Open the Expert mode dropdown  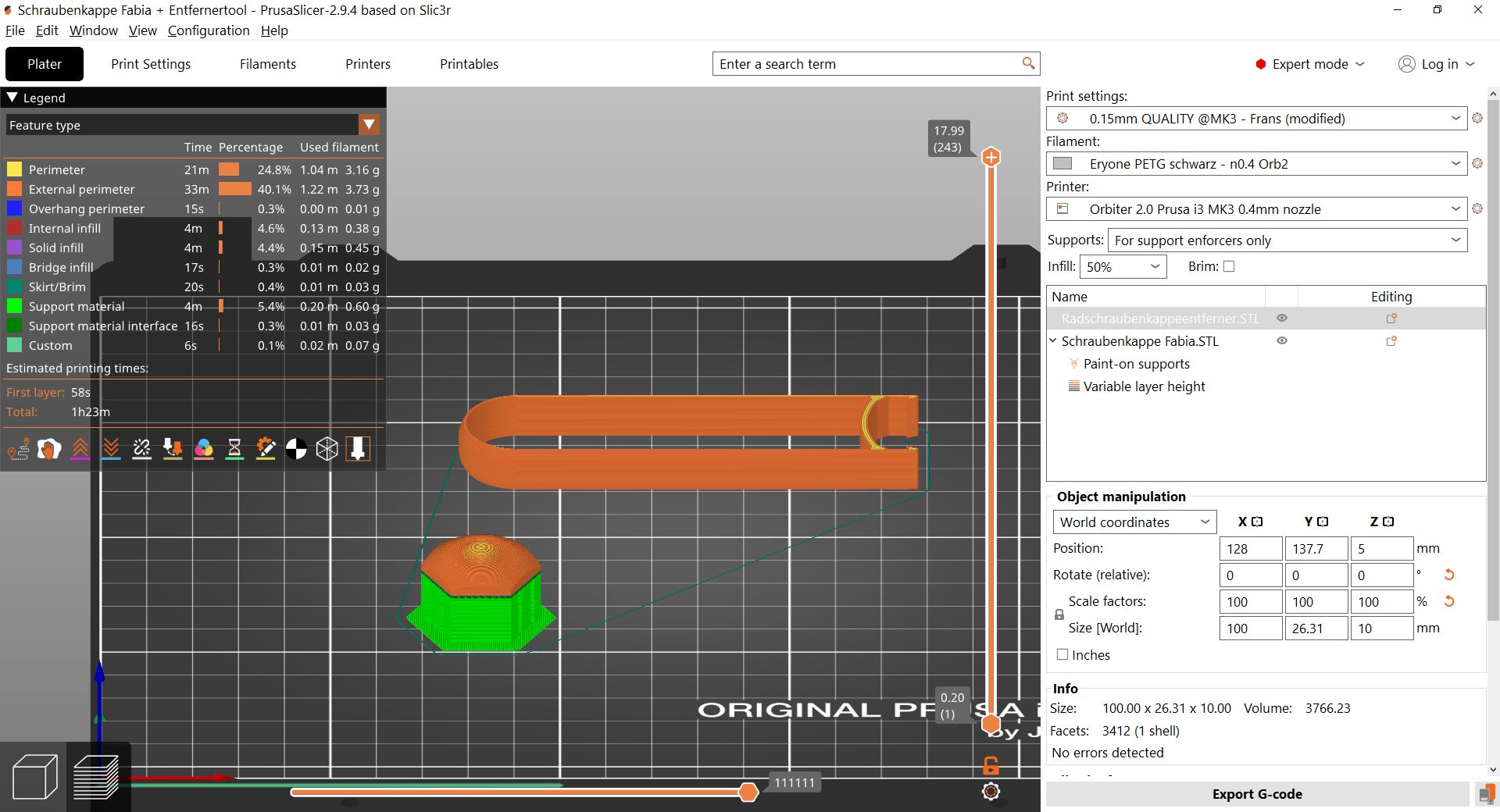click(x=1310, y=64)
